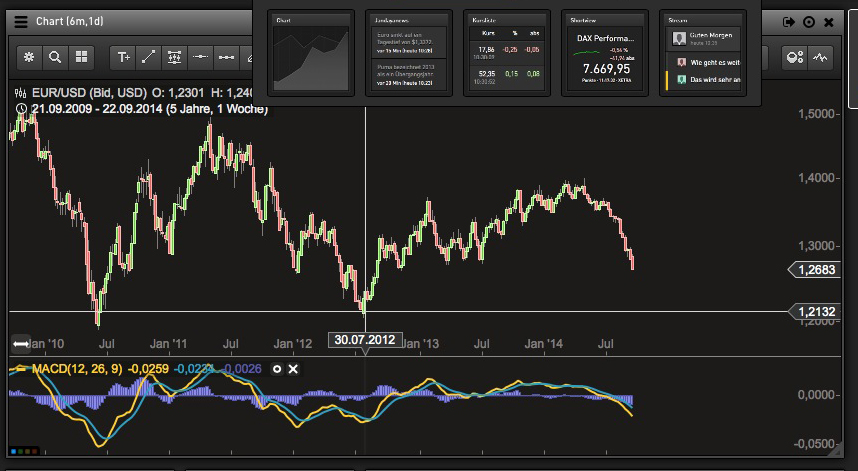Viewport: 858px width, 471px height.
Task: Select the Fibonacci levels drawing tool
Action: [175, 57]
